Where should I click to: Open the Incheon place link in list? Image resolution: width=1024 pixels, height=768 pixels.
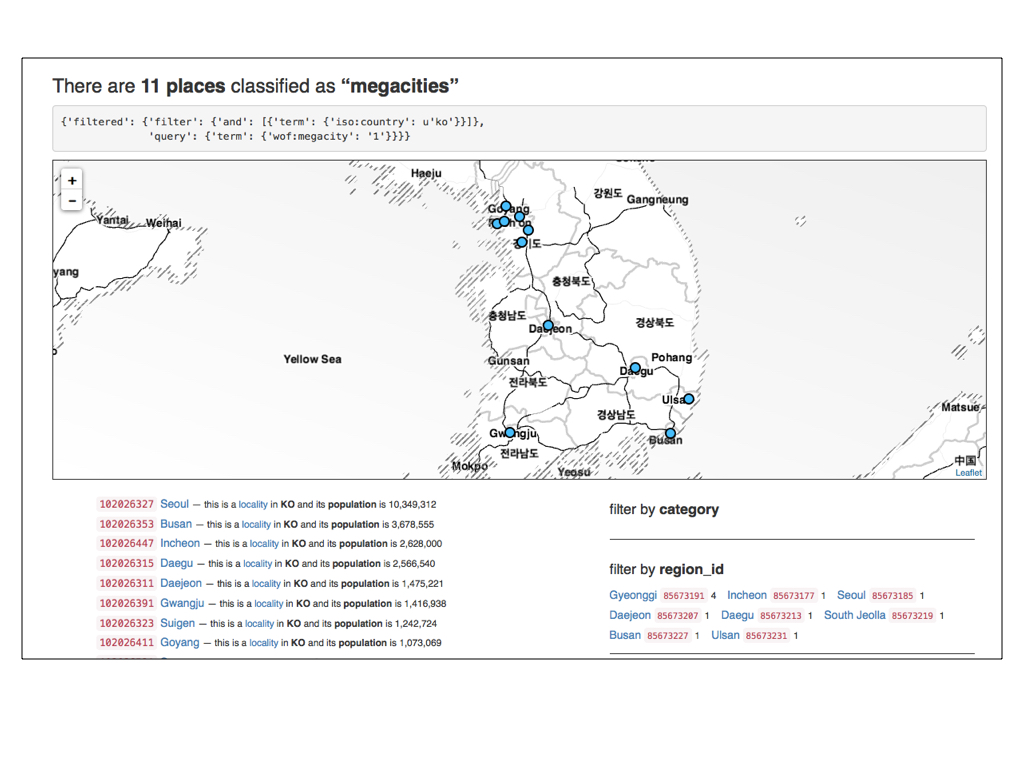tap(180, 543)
